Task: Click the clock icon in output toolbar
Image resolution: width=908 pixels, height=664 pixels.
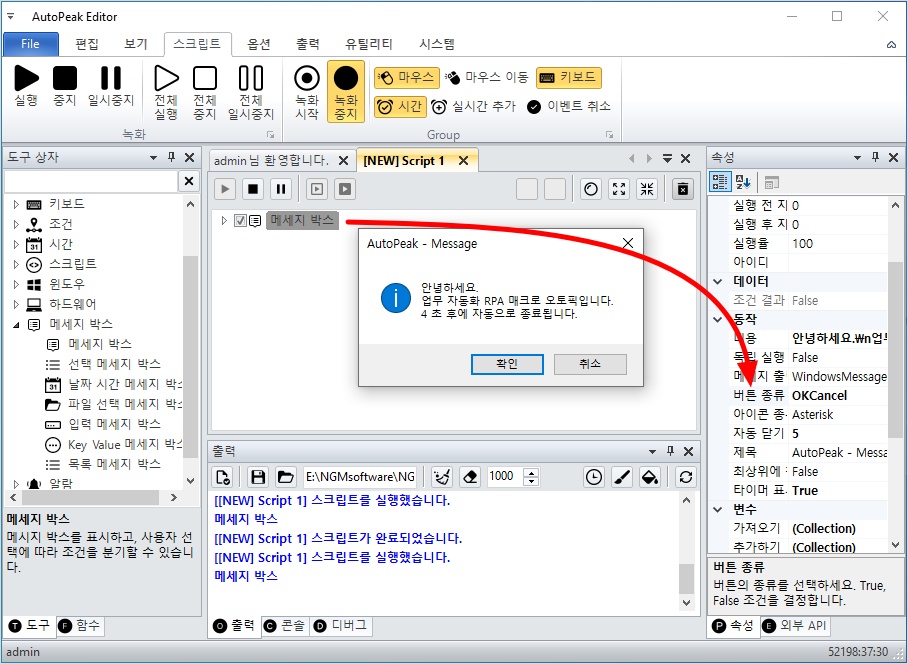Action: point(594,477)
